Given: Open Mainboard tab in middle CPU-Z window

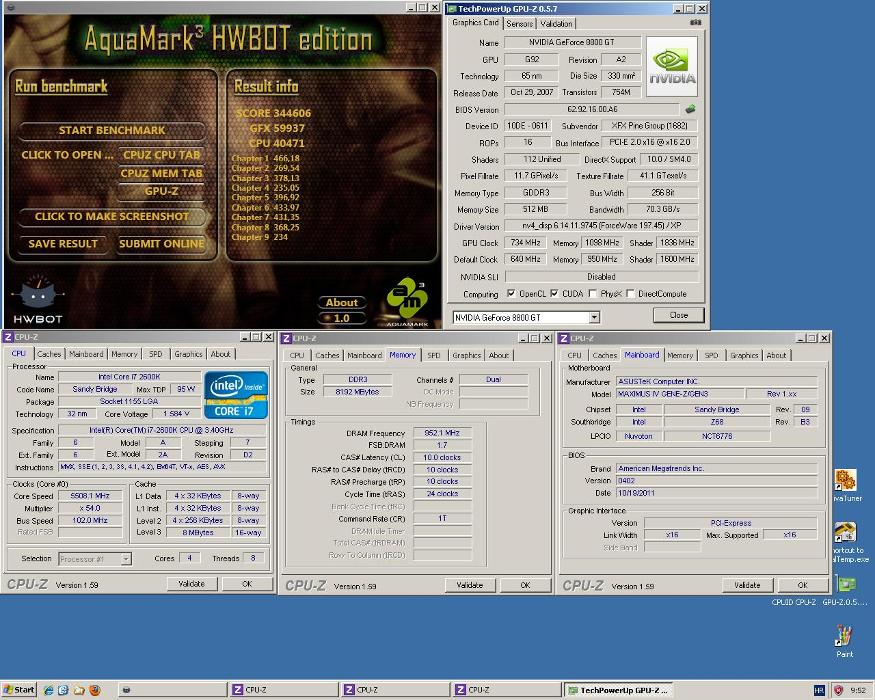Looking at the screenshot, I should pyautogui.click(x=364, y=355).
